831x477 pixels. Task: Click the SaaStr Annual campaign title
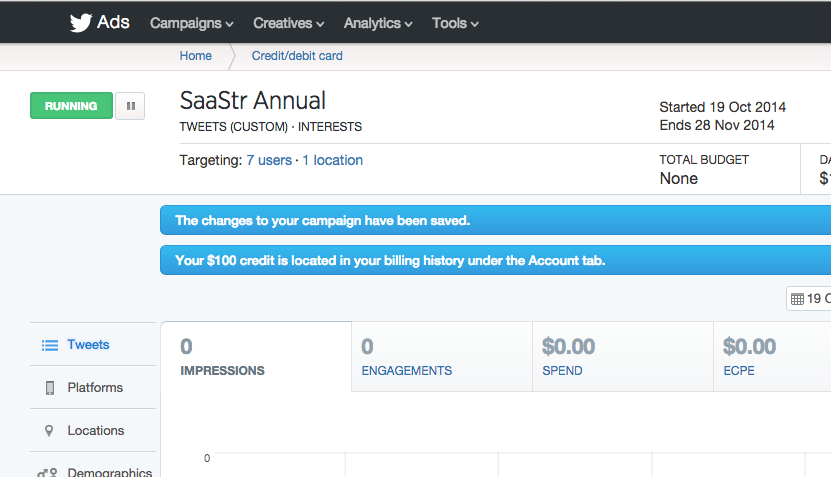(x=252, y=100)
